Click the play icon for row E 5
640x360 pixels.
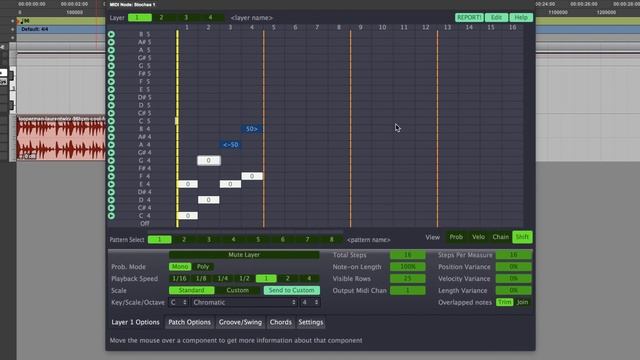(x=111, y=89)
